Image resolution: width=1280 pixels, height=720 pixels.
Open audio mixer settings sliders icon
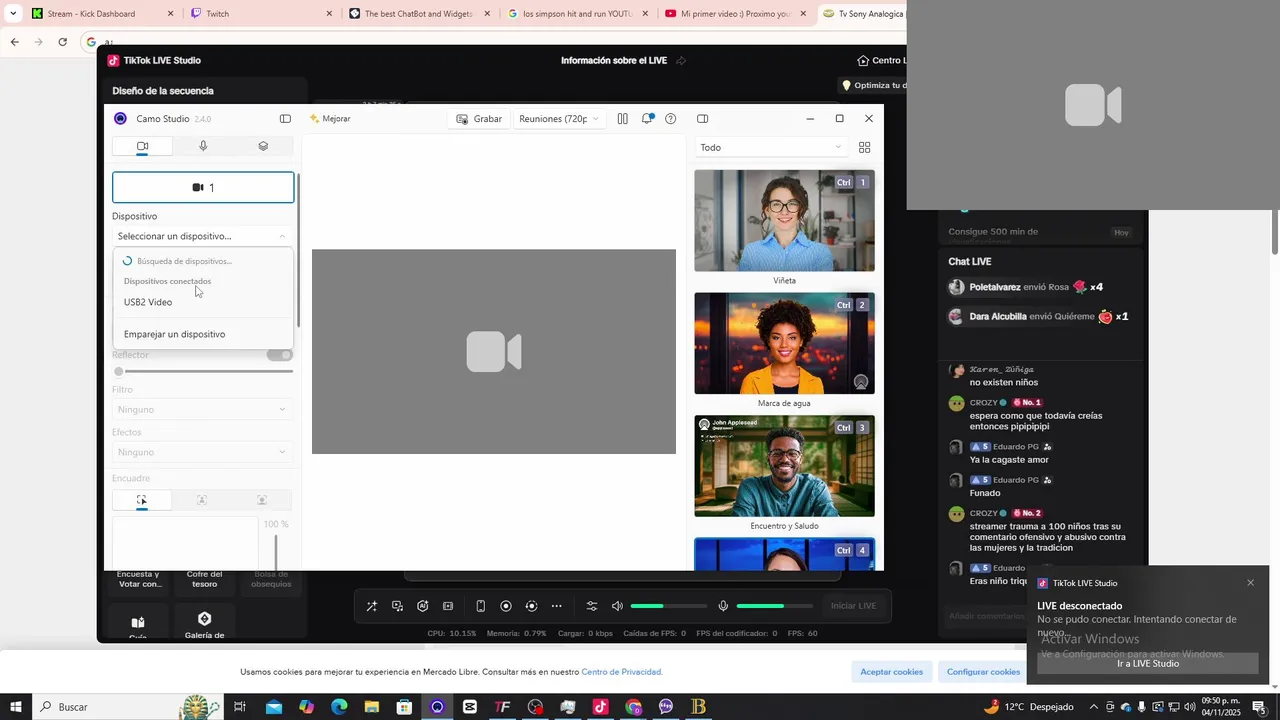pos(592,606)
